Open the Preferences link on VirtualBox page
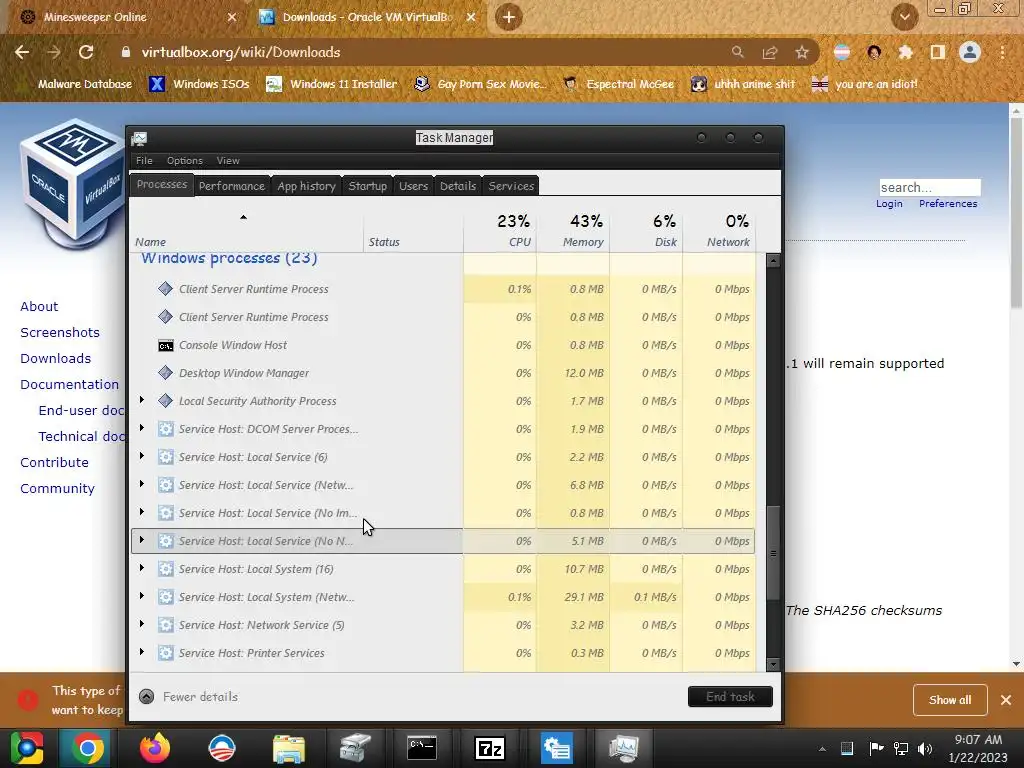 point(948,204)
